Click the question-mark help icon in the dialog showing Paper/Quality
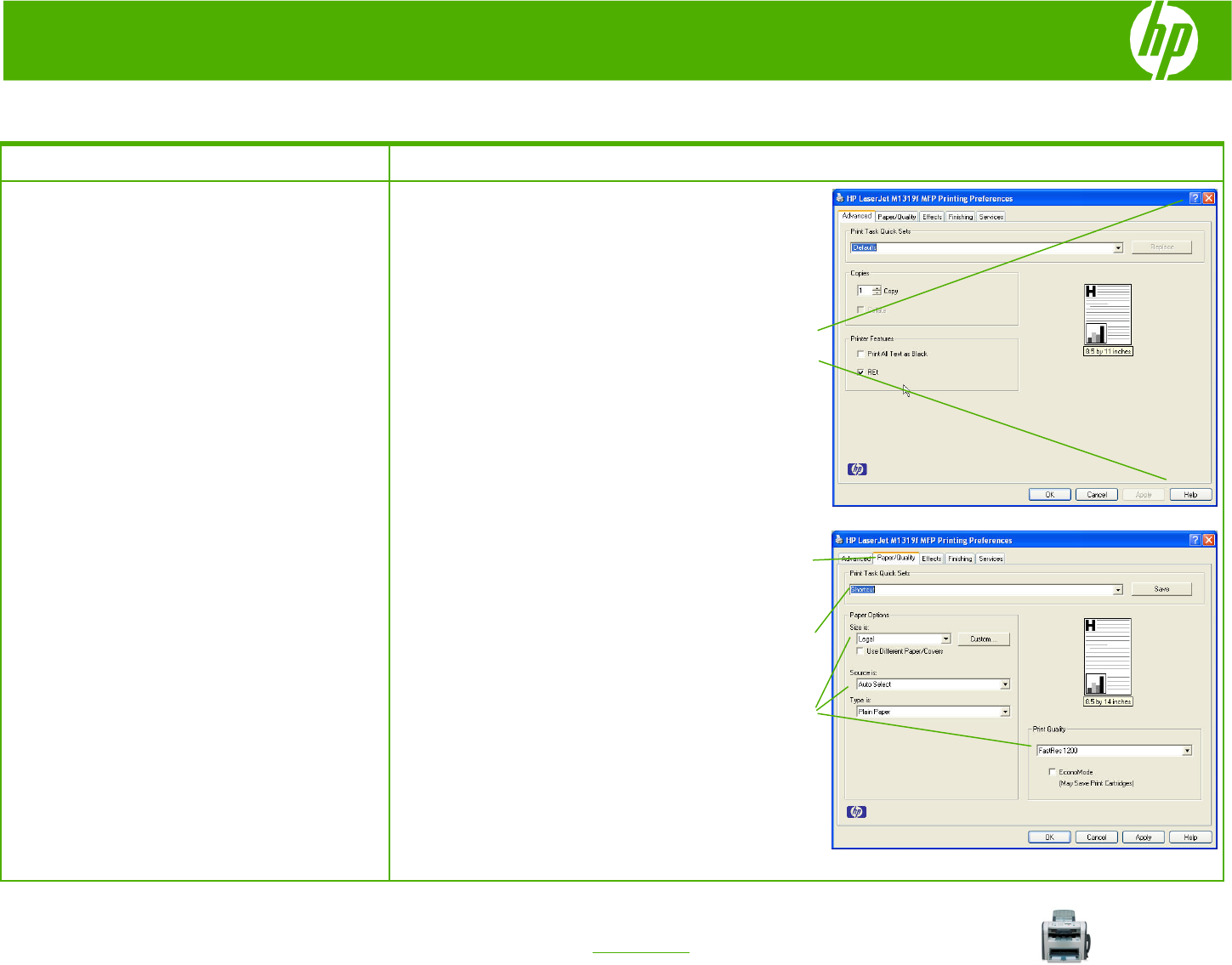 [x=1195, y=540]
